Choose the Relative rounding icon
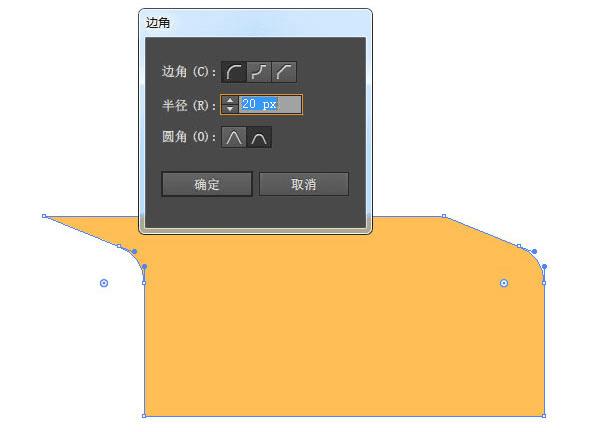The width and height of the screenshot is (600, 432). point(259,137)
